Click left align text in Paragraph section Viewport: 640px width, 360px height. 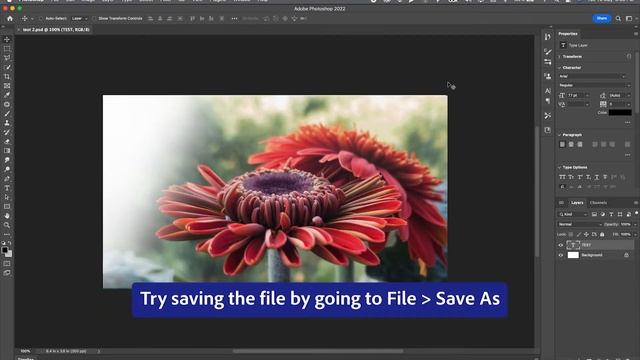point(562,144)
